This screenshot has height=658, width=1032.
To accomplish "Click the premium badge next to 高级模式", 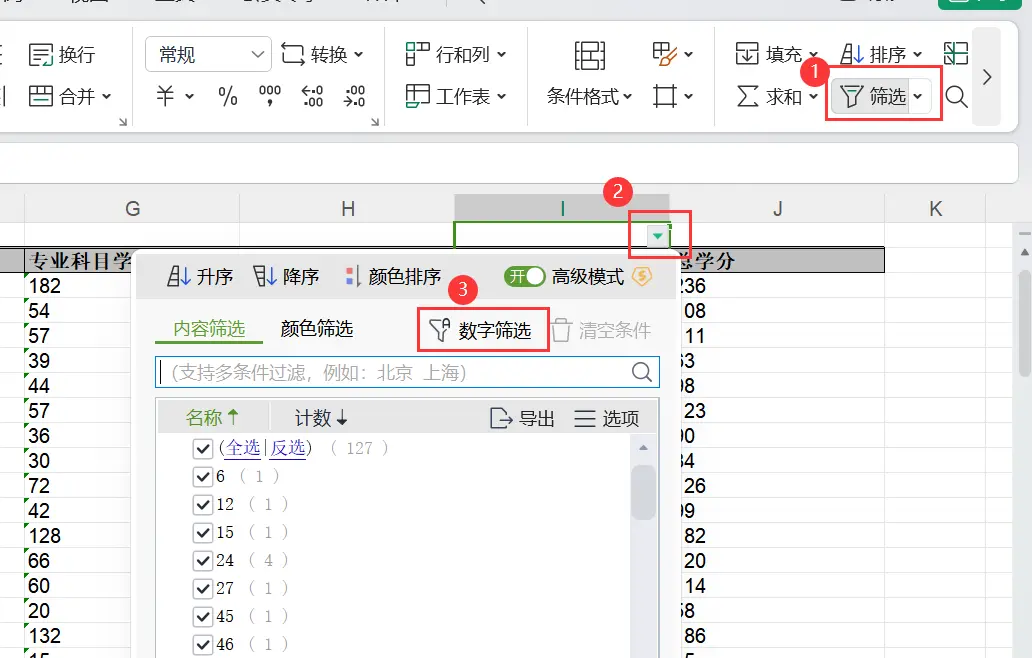I will point(642,276).
